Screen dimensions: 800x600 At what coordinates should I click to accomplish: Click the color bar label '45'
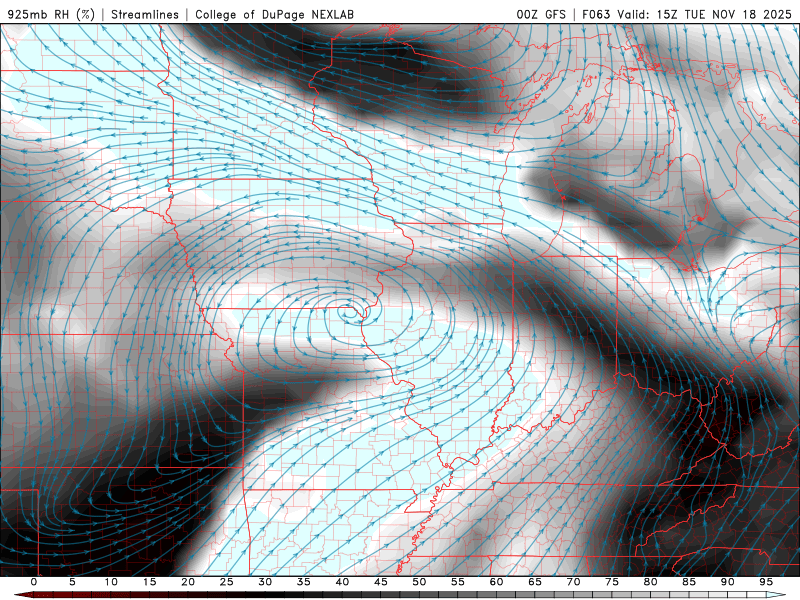(x=381, y=582)
